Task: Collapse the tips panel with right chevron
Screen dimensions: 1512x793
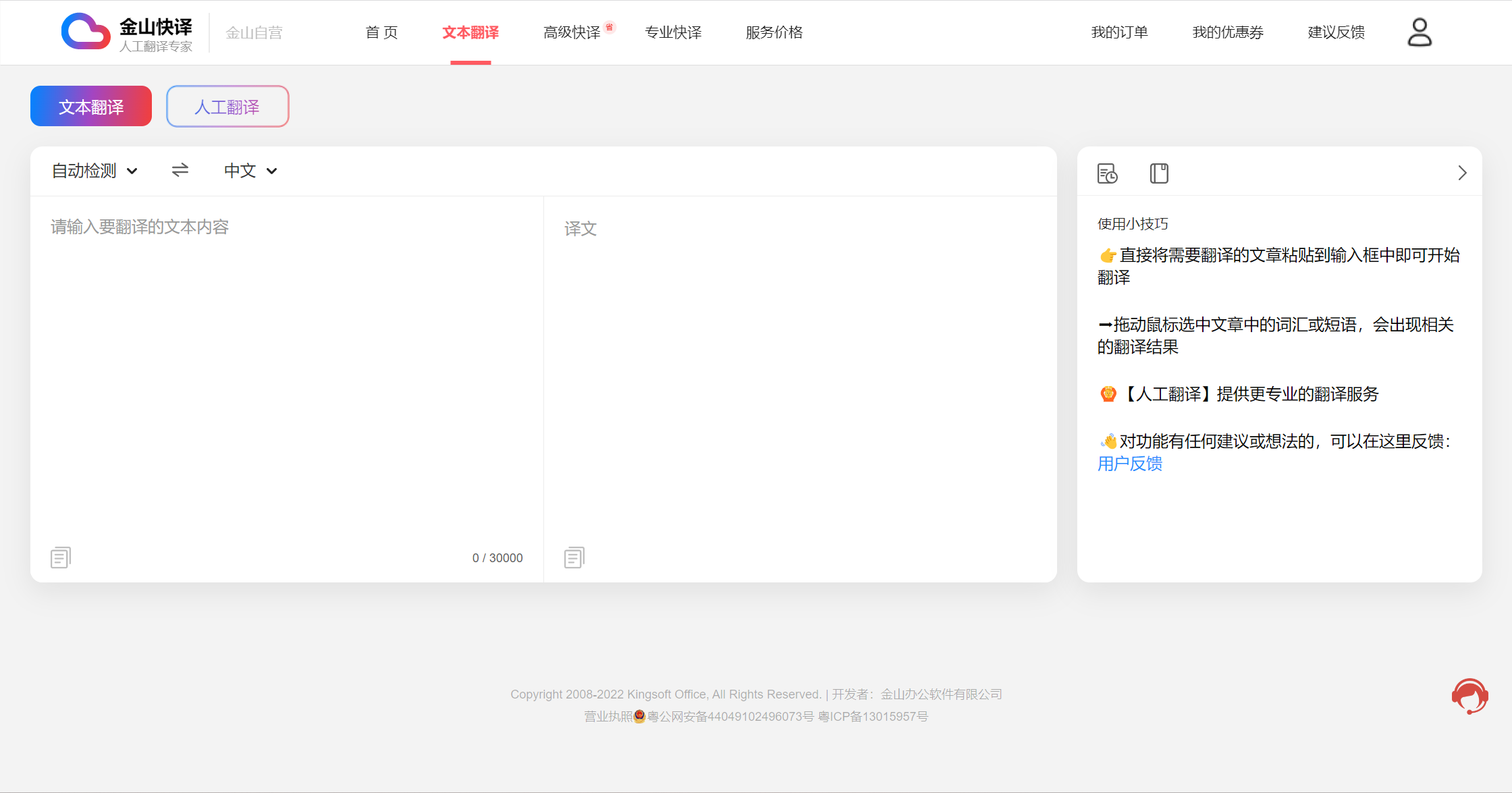Action: [1462, 173]
